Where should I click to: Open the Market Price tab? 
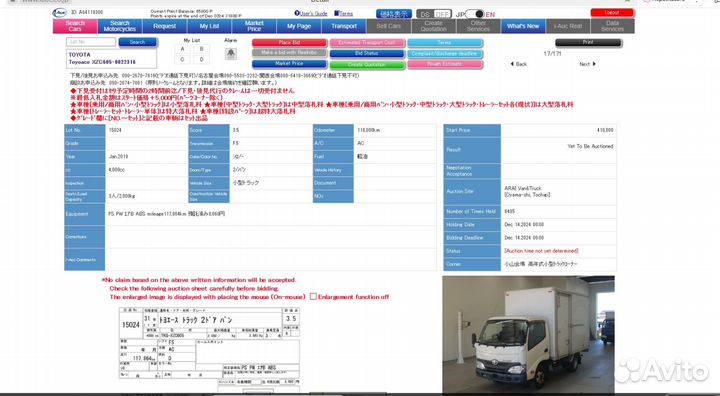(x=254, y=26)
